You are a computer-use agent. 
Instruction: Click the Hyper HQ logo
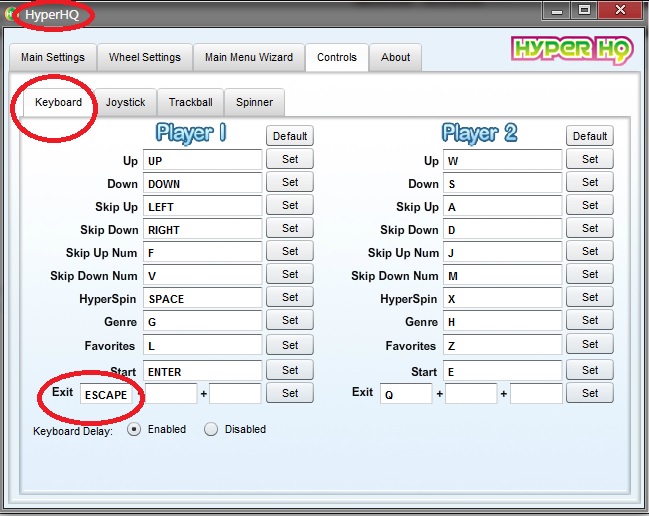pos(572,50)
